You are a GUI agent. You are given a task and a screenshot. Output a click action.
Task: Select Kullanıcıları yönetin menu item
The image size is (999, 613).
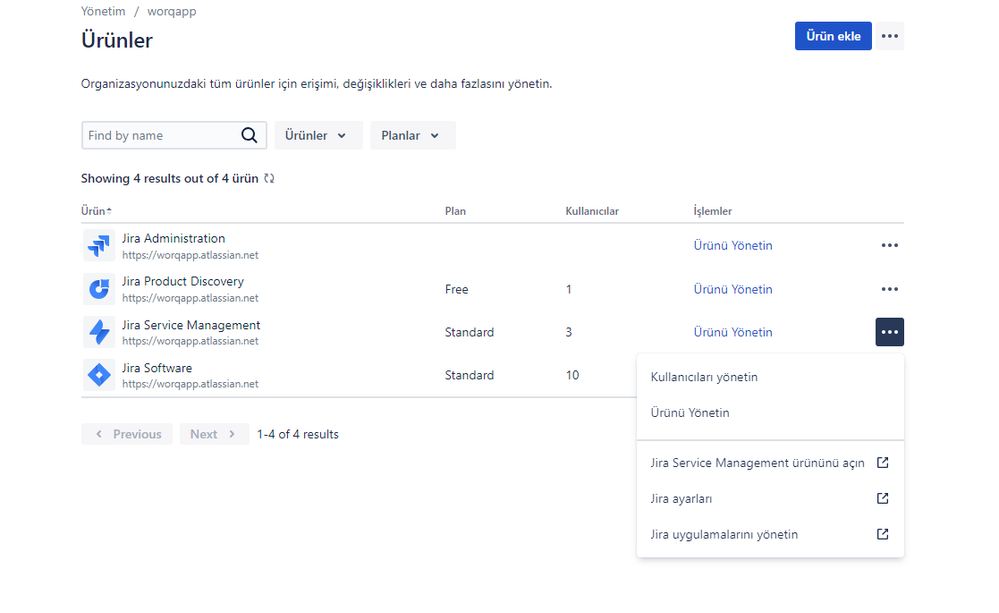coord(770,377)
